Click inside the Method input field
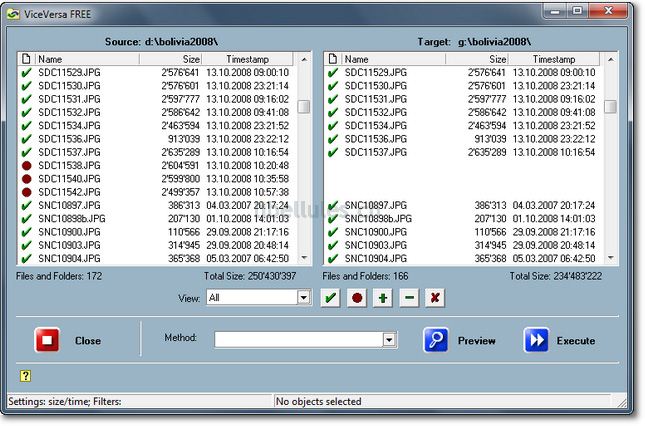The image size is (645, 426). 299,340
